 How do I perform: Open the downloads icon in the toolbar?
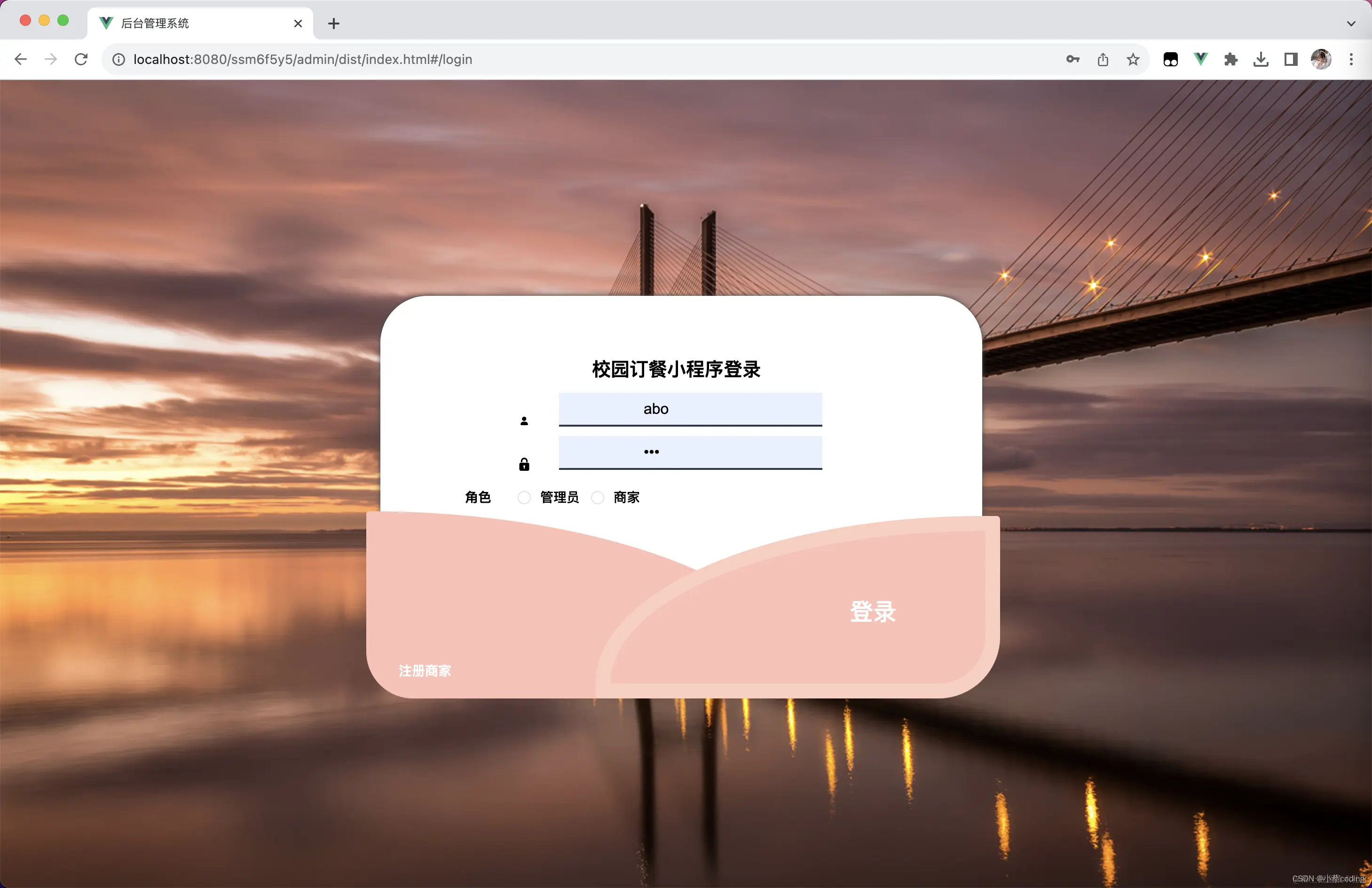click(x=1262, y=59)
